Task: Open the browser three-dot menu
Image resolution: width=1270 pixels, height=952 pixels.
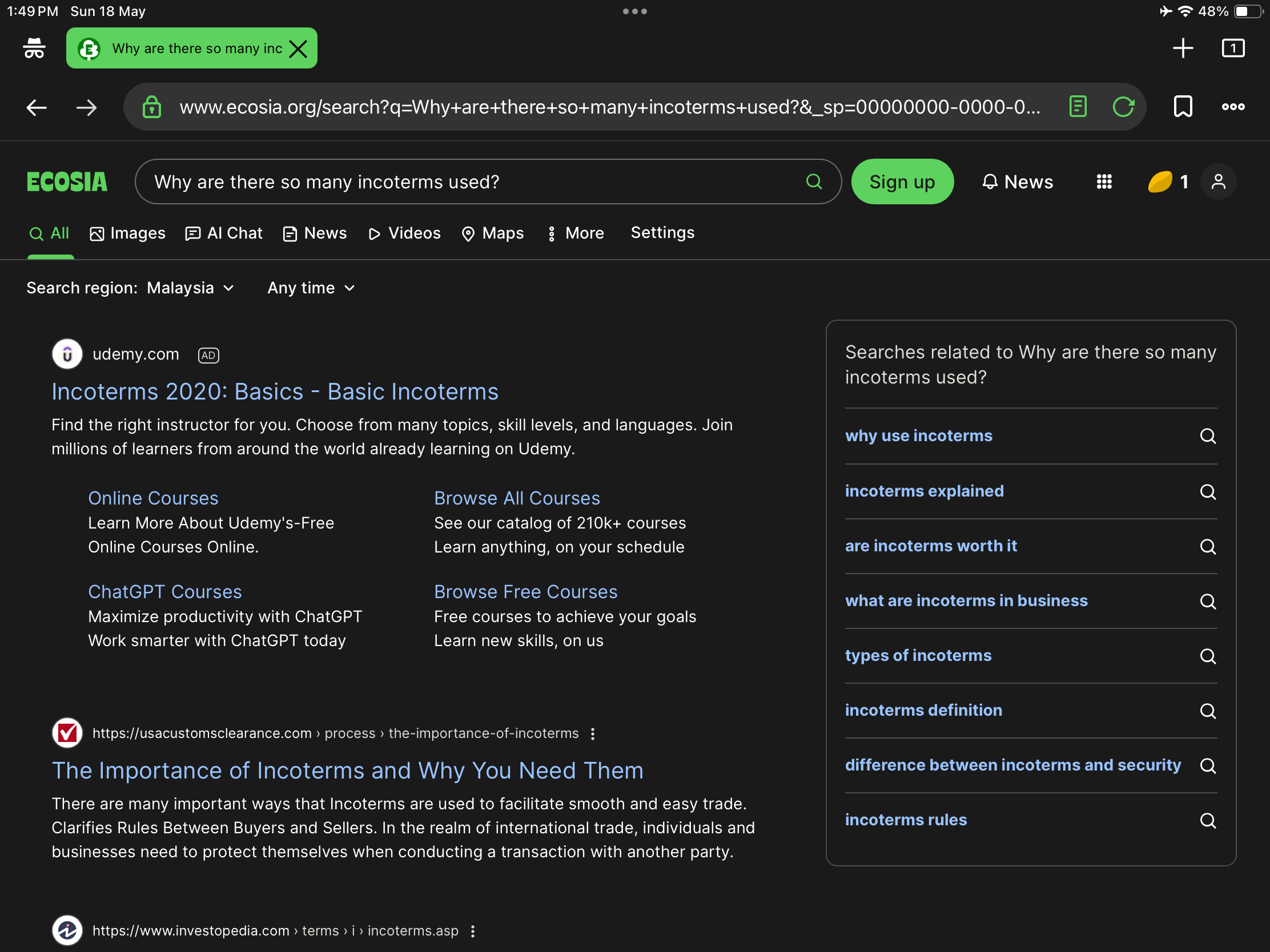Action: [1233, 107]
